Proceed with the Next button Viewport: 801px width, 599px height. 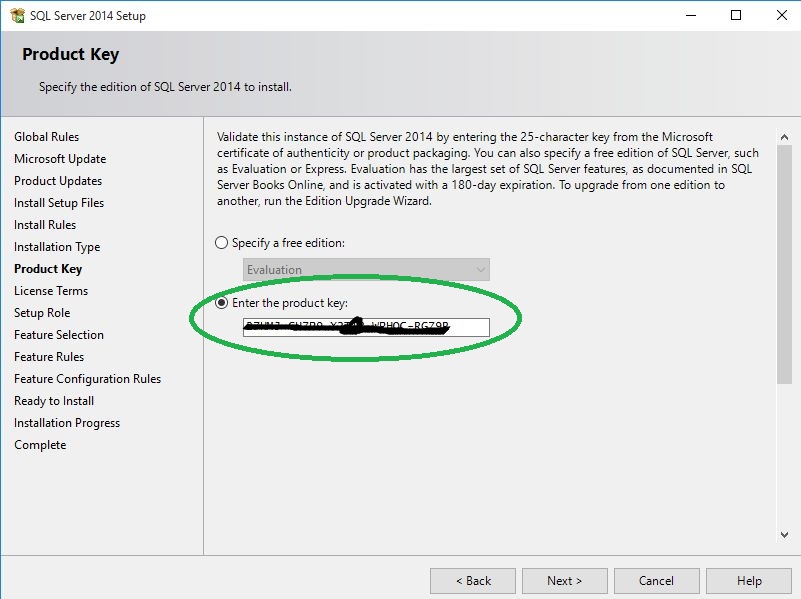coord(564,581)
